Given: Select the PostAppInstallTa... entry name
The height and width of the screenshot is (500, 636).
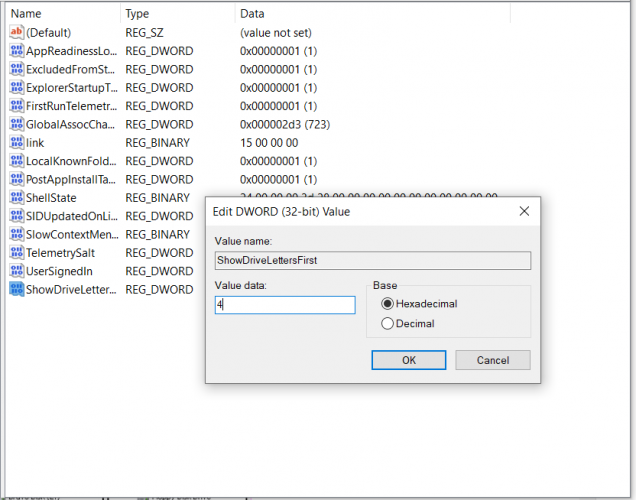Looking at the screenshot, I should pyautogui.click(x=71, y=179).
